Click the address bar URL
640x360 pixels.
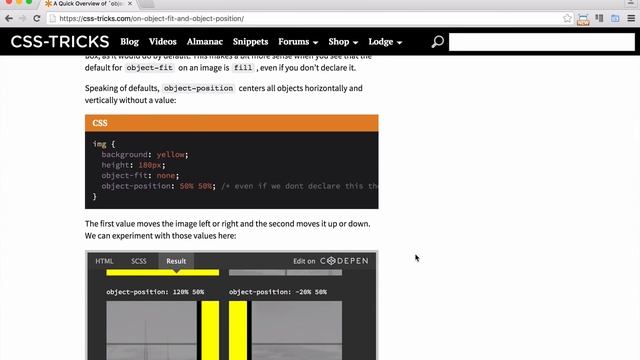click(x=152, y=18)
